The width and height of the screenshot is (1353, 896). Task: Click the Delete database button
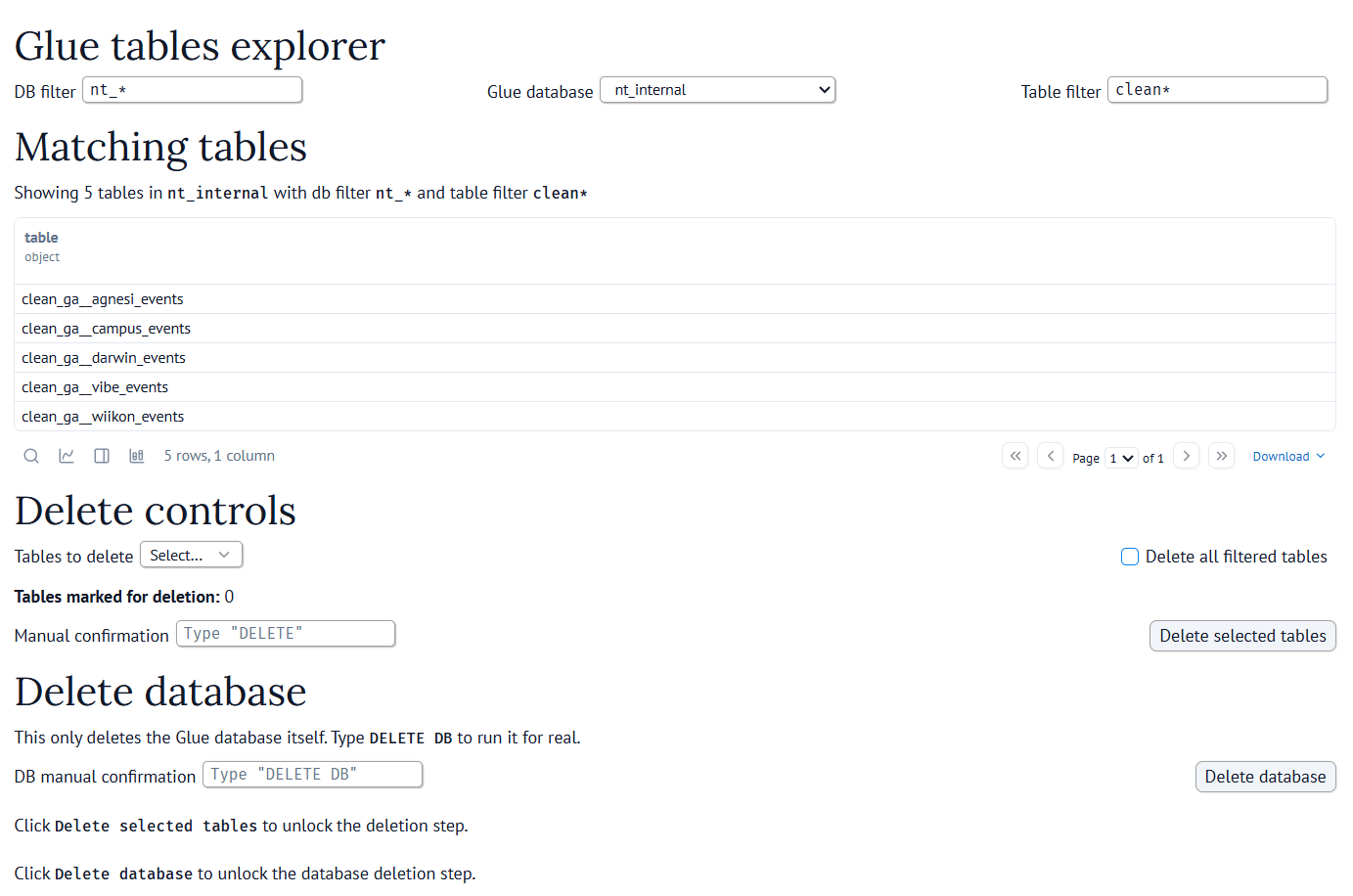point(1265,777)
